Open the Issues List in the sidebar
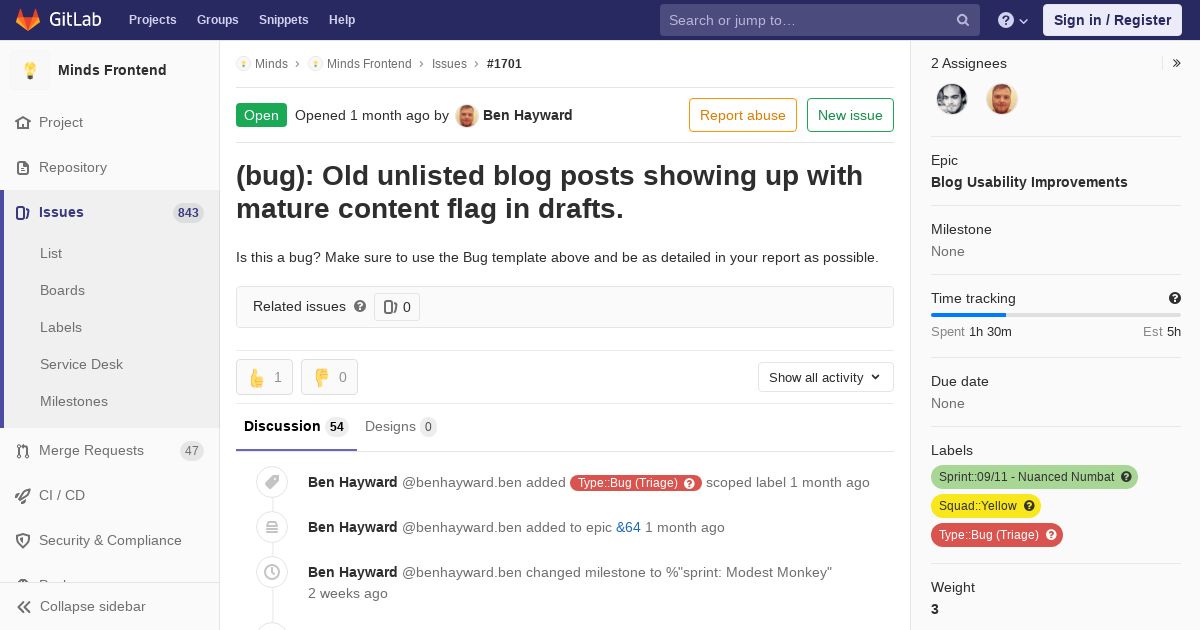This screenshot has height=630, width=1200. pyautogui.click(x=51, y=253)
